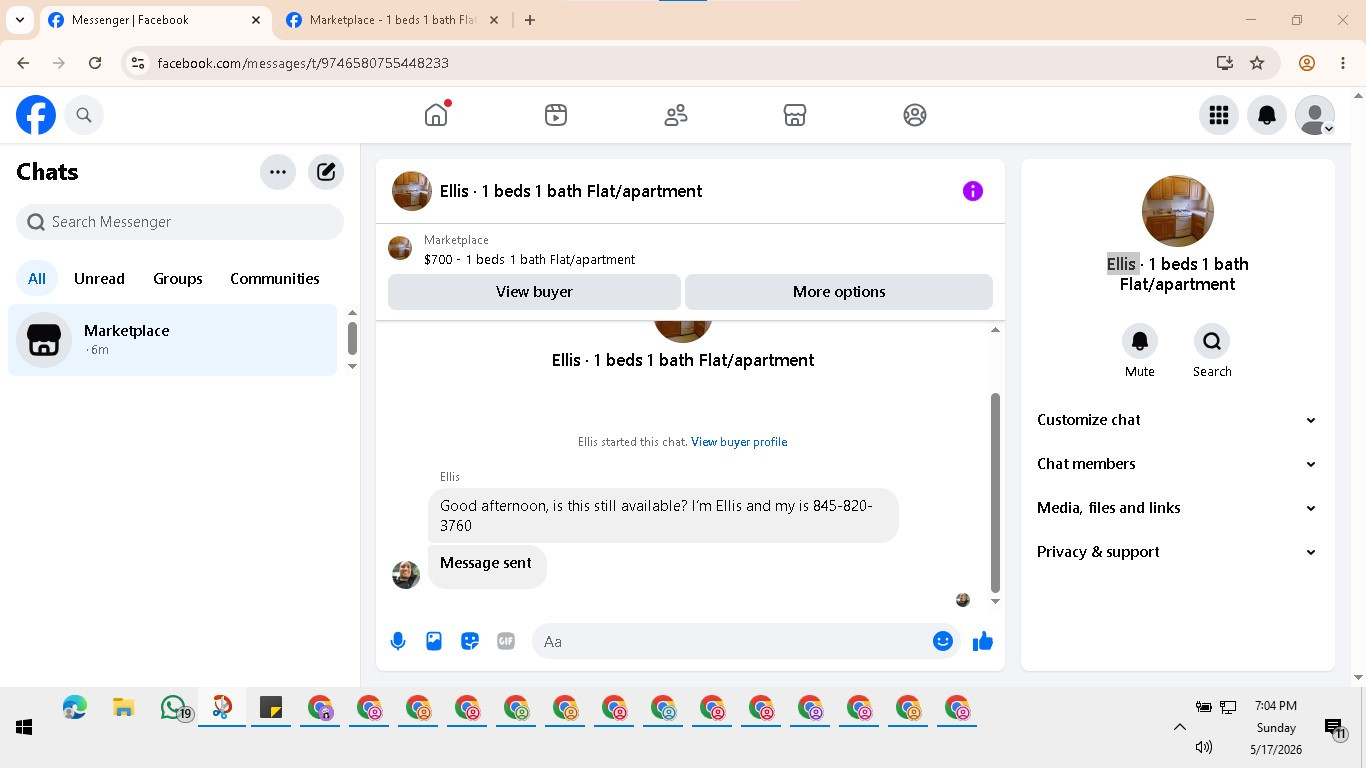
Task: Open WhatsApp from the taskbar
Action: pos(174,708)
